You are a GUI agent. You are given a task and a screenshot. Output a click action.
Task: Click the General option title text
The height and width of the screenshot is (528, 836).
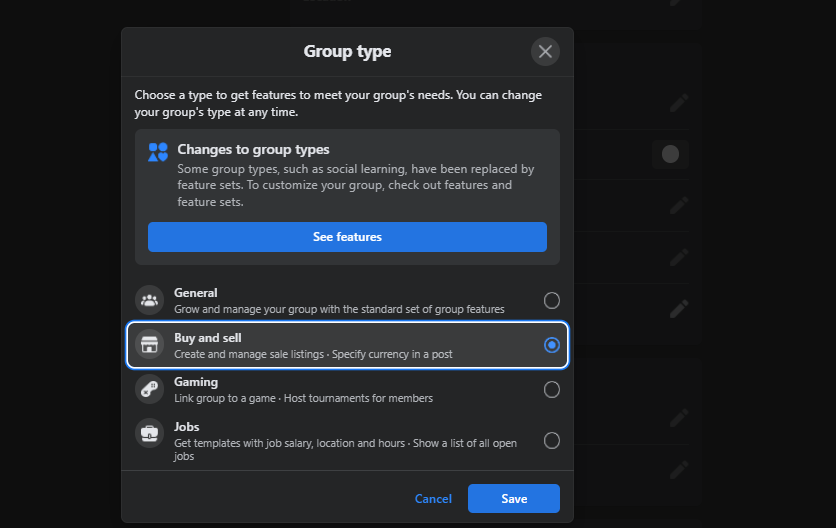196,293
